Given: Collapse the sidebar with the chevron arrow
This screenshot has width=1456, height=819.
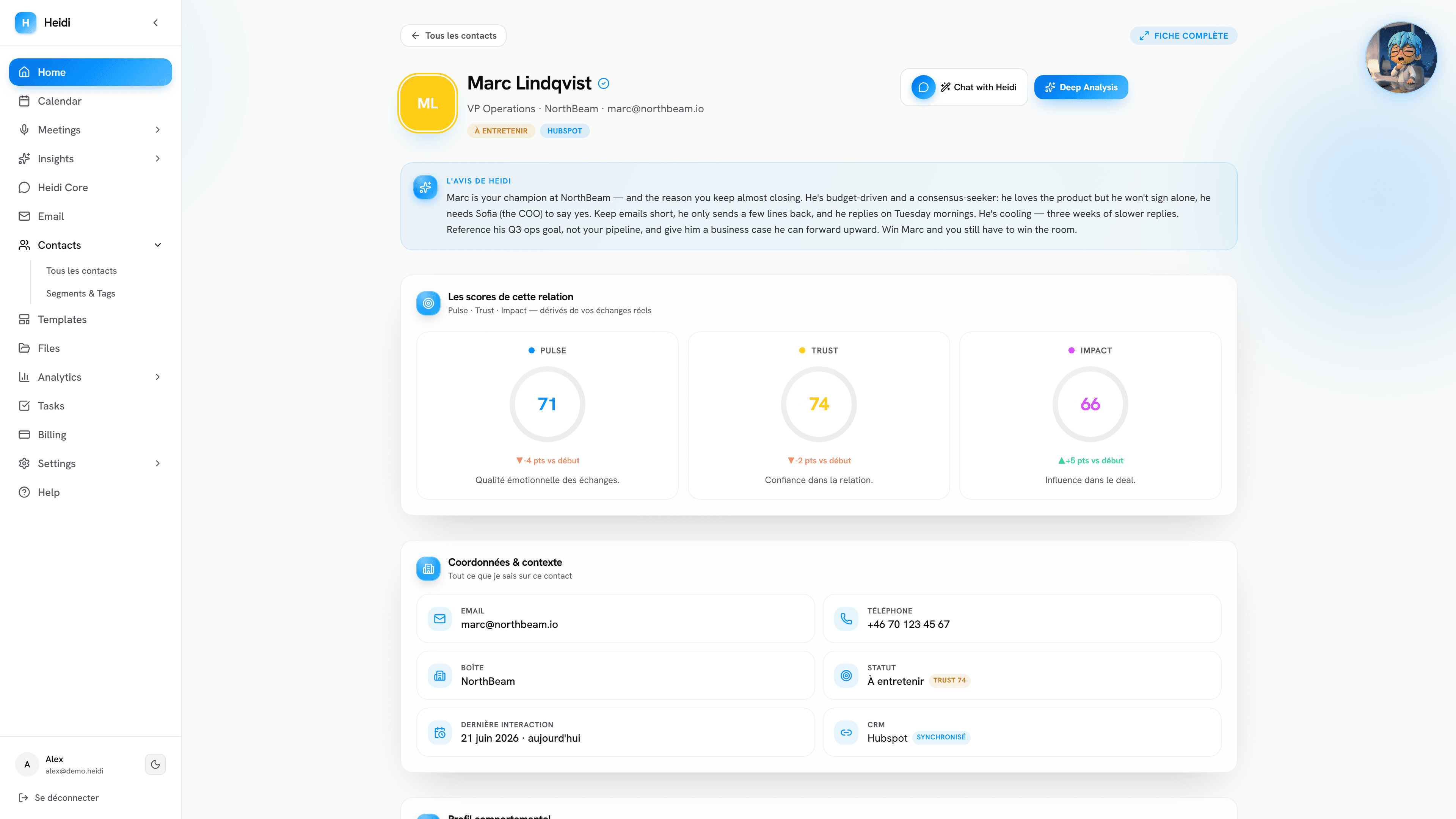Looking at the screenshot, I should [155, 23].
